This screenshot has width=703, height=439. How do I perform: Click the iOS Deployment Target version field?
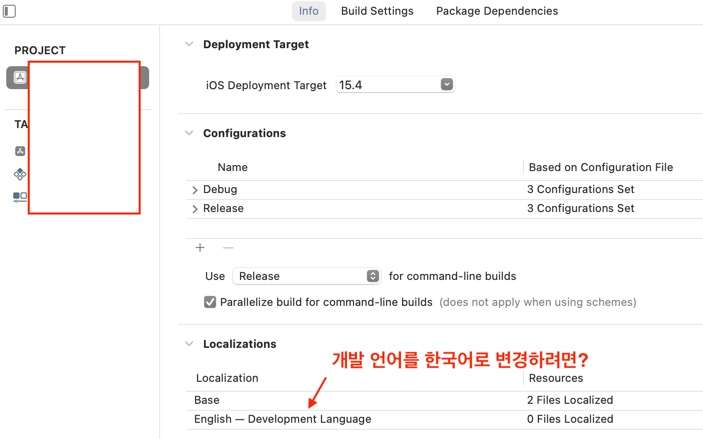click(x=386, y=85)
